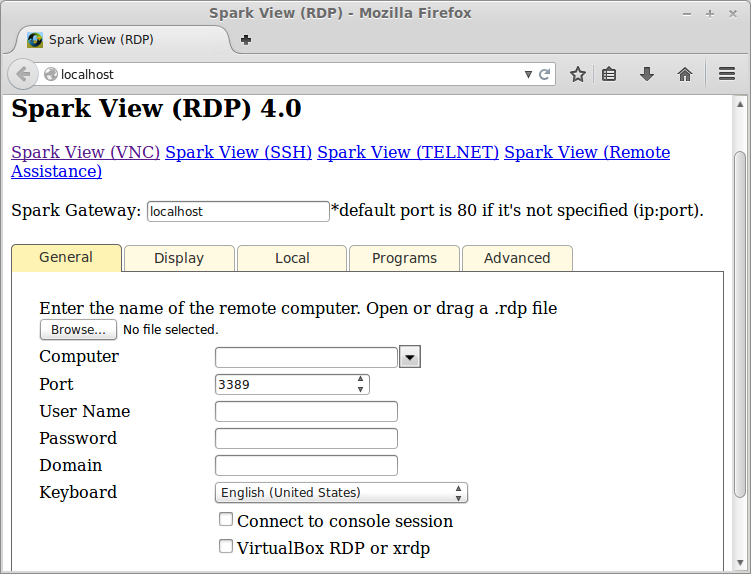The width and height of the screenshot is (751, 574).
Task: Open the Spark View (SSH) link
Action: click(239, 152)
